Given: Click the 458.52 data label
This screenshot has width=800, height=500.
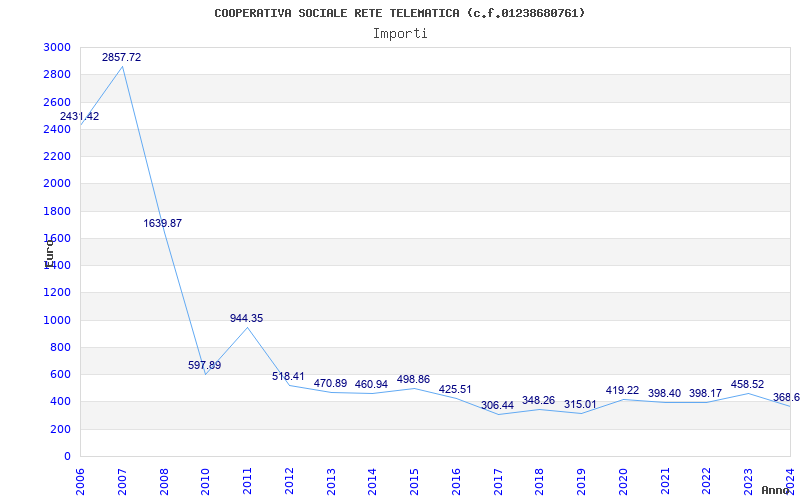Looking at the screenshot, I should 747,384.
